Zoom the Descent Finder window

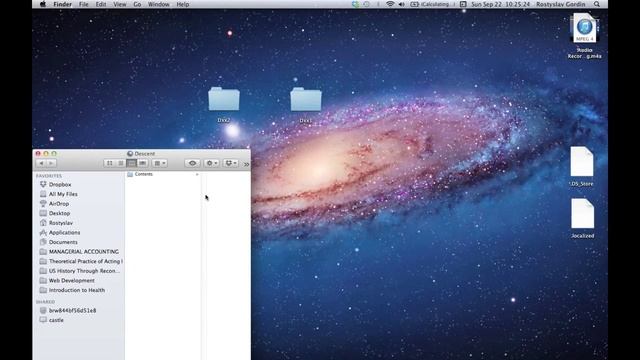[x=54, y=153]
